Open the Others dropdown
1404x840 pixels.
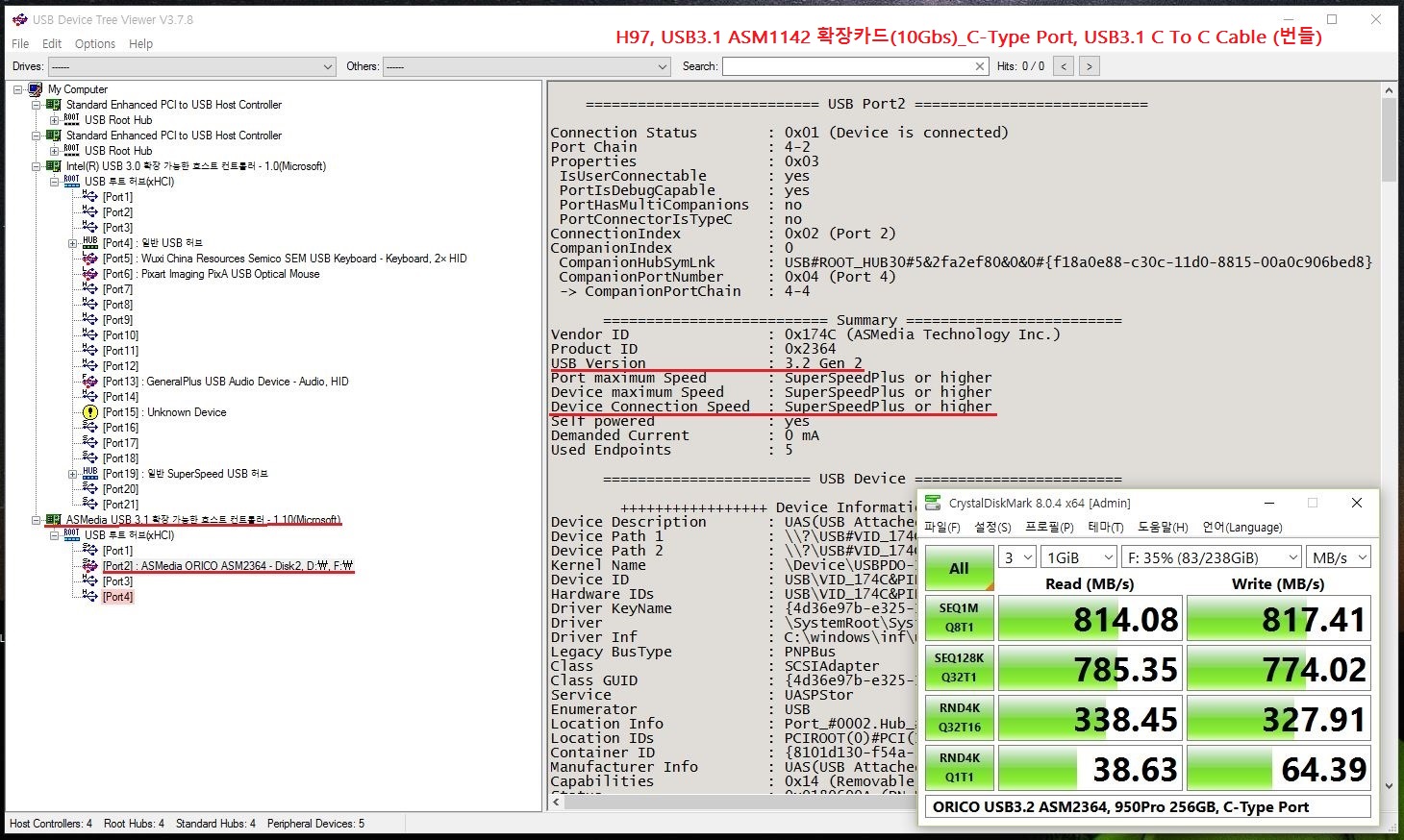[526, 66]
